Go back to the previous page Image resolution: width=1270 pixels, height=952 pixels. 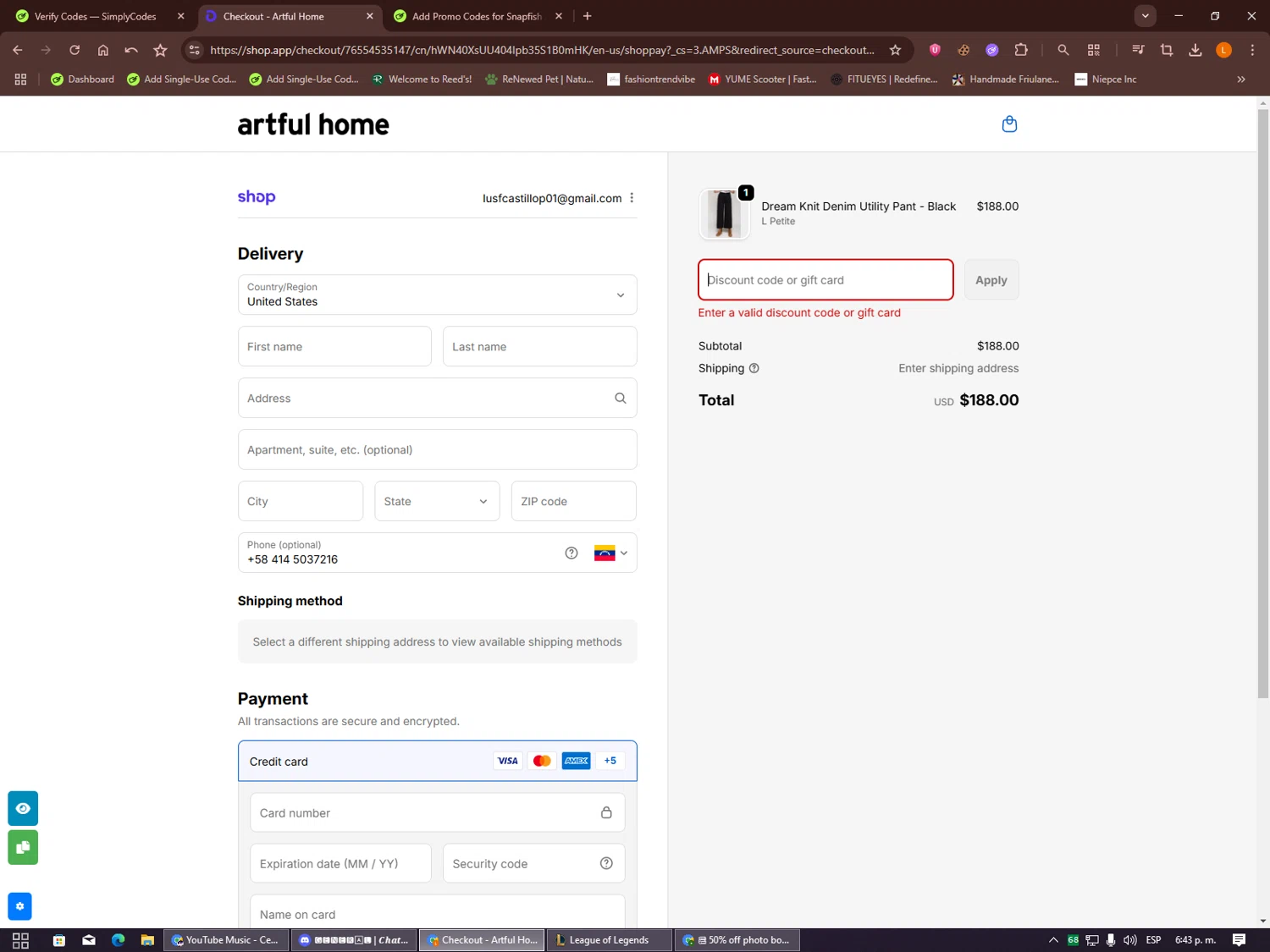click(x=18, y=50)
